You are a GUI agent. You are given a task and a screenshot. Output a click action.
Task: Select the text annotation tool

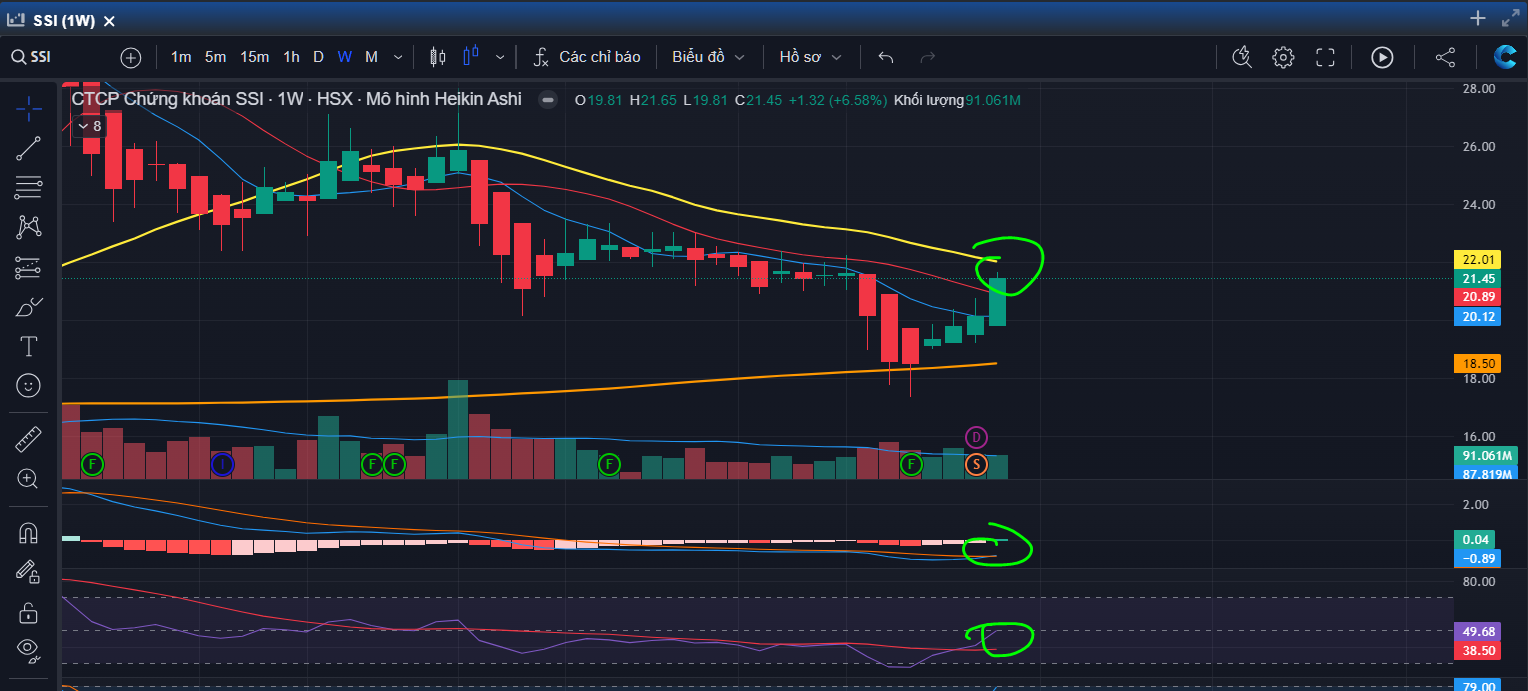pyautogui.click(x=29, y=346)
